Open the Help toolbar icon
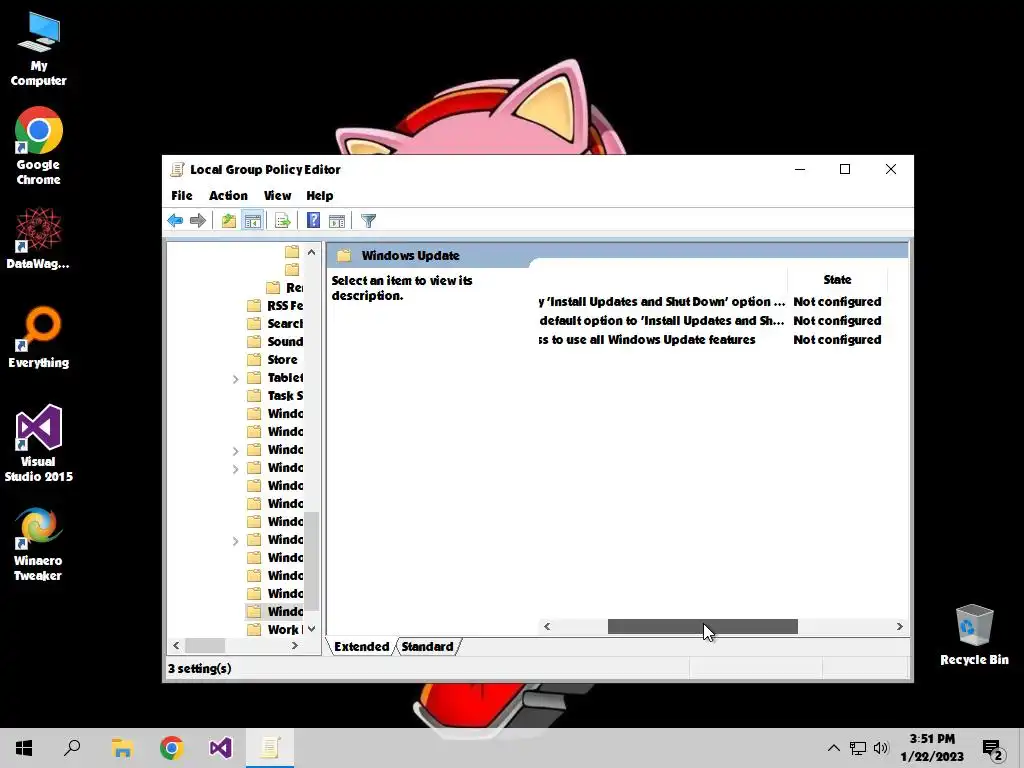This screenshot has width=1024, height=768. coord(313,221)
